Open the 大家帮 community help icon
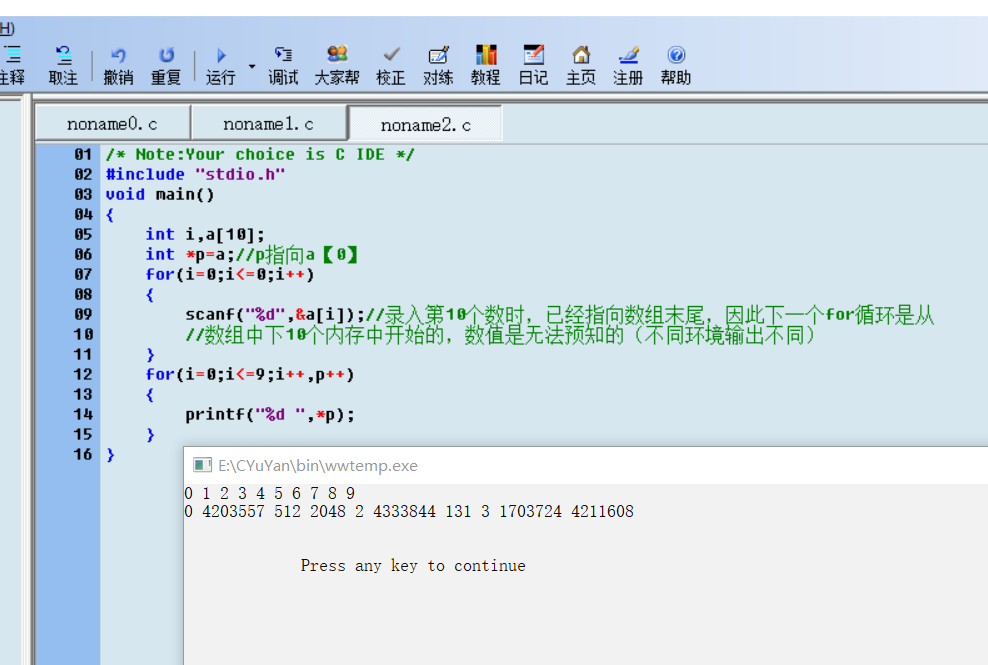 coord(337,65)
